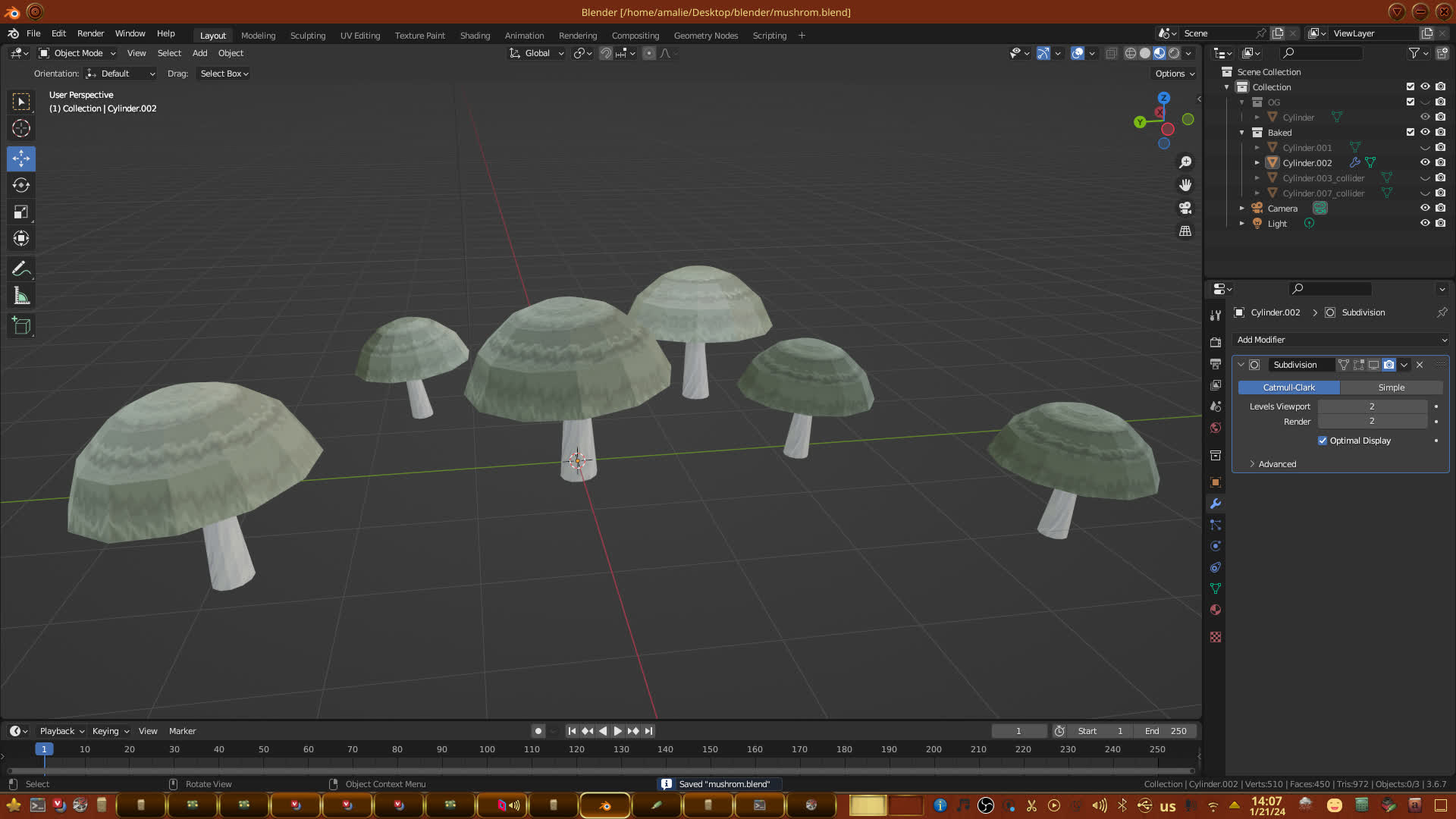Open the Render menu
The height and width of the screenshot is (819, 1456).
(x=90, y=33)
